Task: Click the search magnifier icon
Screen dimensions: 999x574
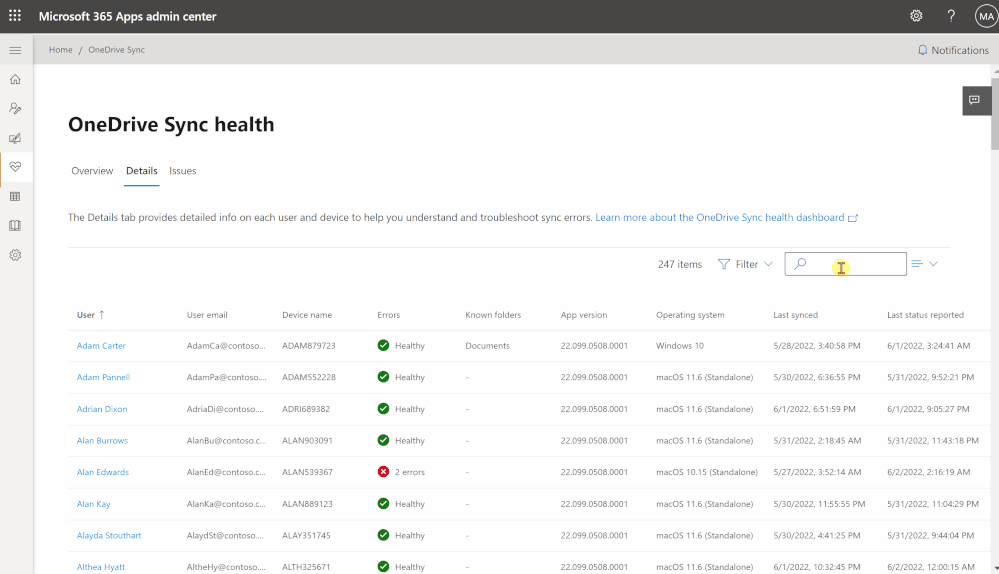Action: pos(800,264)
